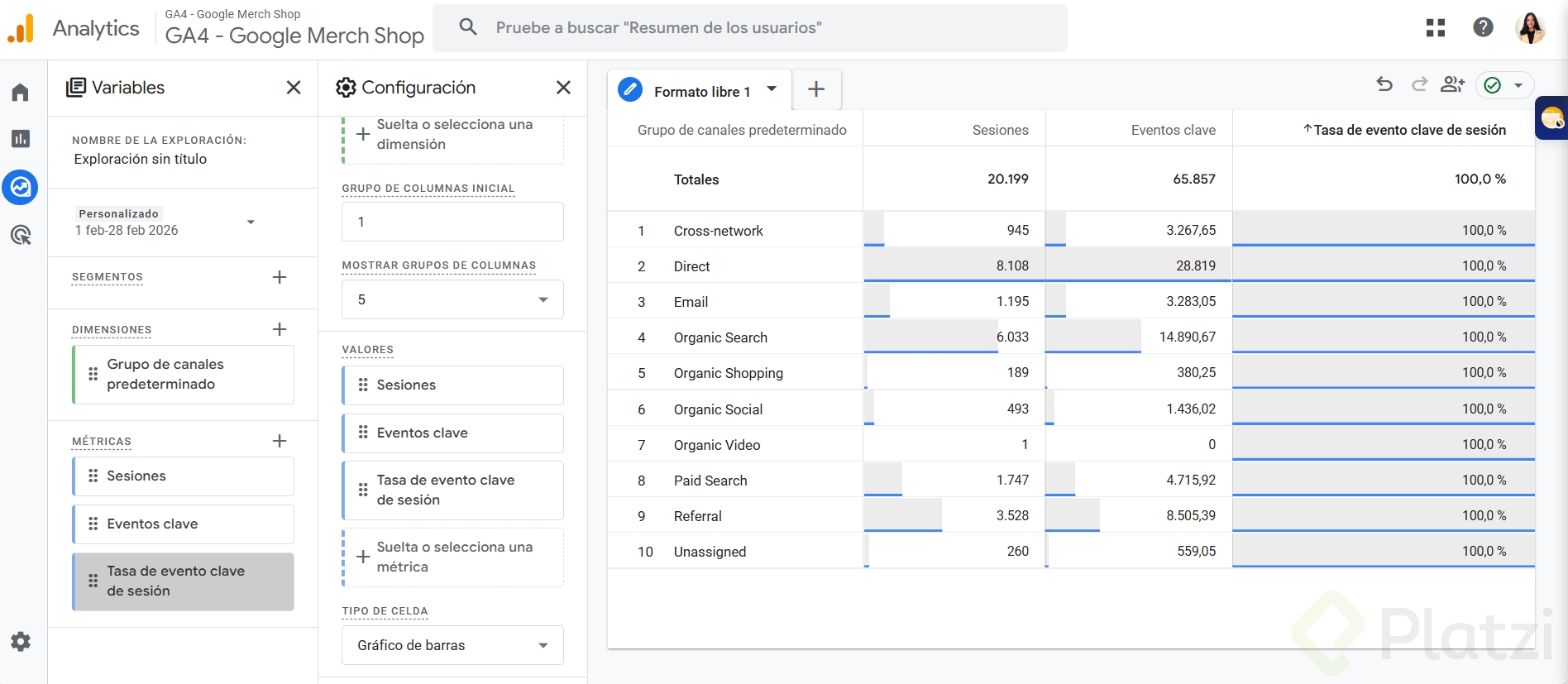
Task: Click the Eventos clave column header
Action: (x=1173, y=130)
